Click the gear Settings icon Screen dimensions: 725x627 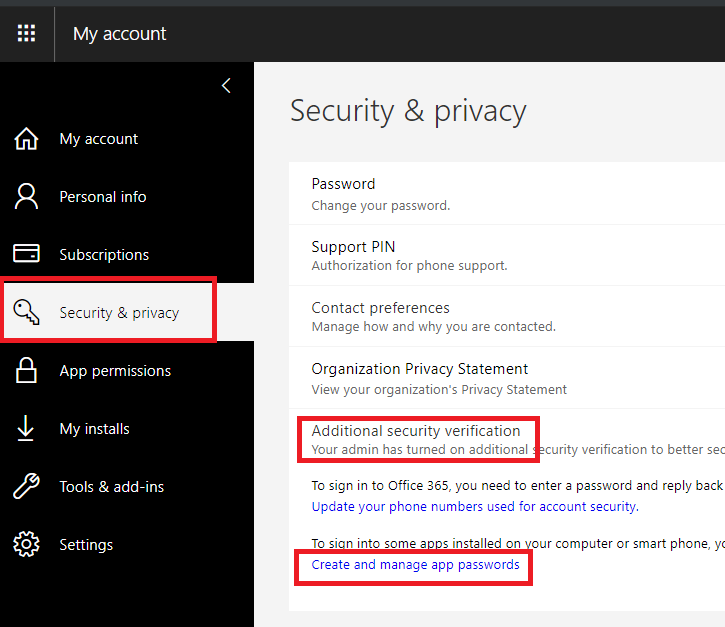click(26, 544)
